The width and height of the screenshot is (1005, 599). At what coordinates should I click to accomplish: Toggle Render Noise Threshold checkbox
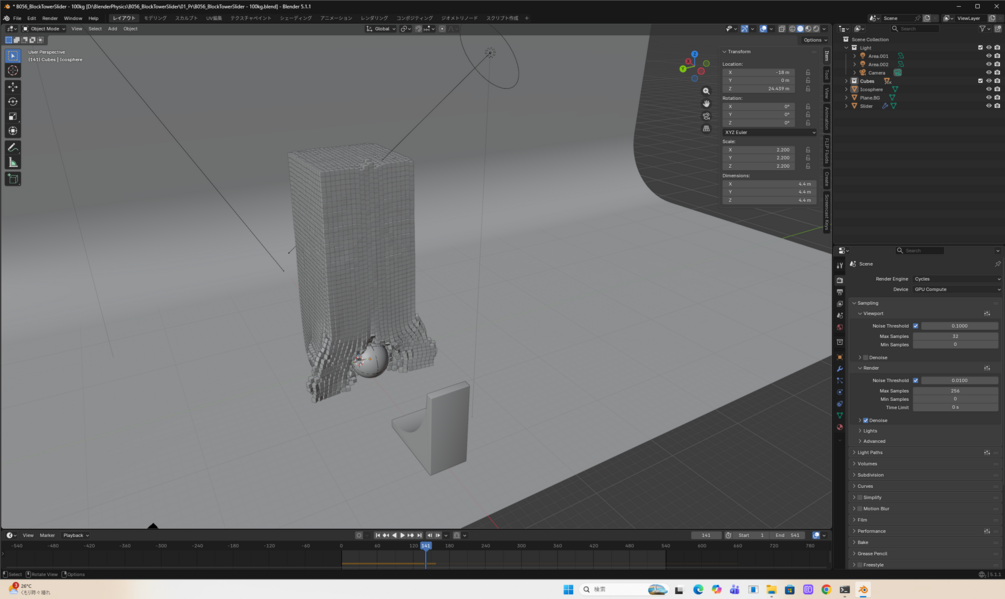click(x=915, y=381)
